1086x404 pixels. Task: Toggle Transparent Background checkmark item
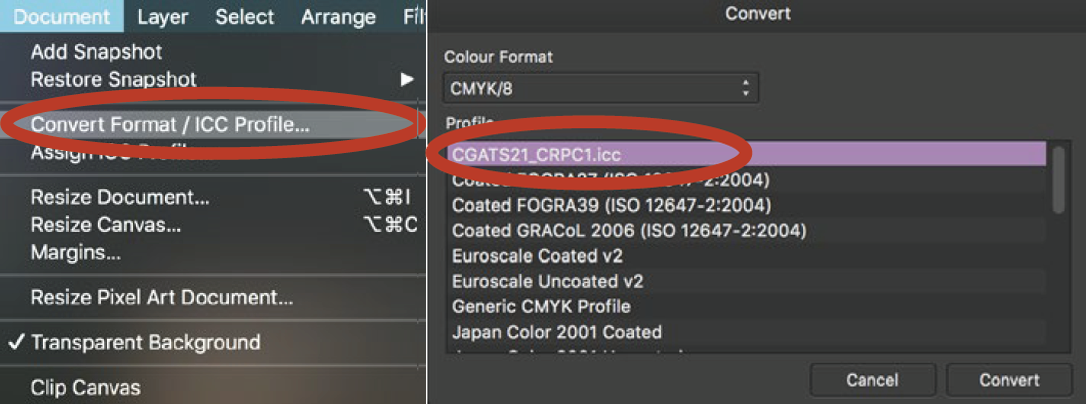point(145,342)
